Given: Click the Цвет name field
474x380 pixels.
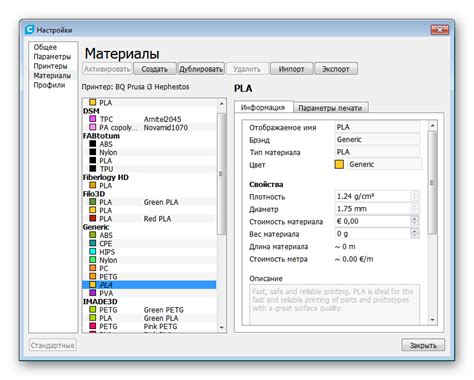Looking at the screenshot, I should pos(384,164).
